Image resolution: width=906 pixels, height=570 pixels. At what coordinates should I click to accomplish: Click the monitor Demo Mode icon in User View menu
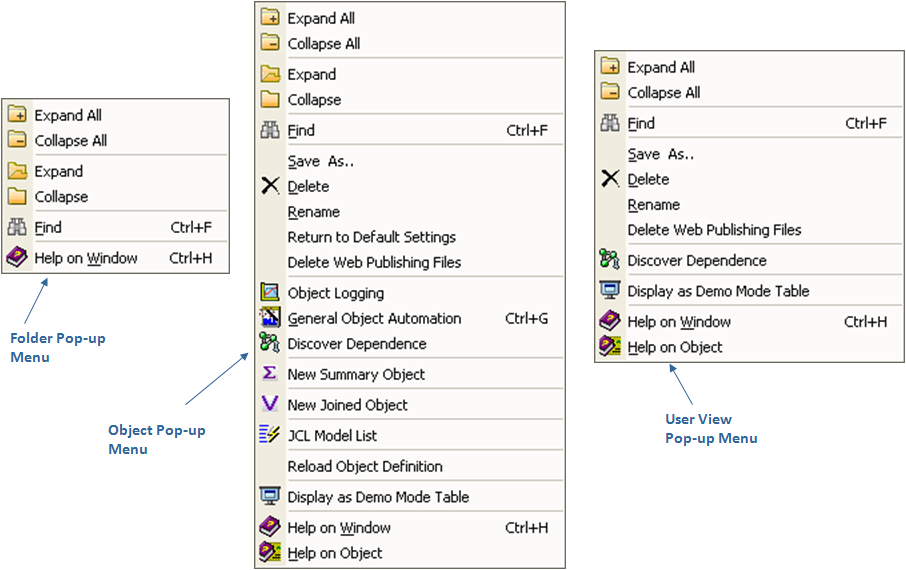(x=610, y=290)
